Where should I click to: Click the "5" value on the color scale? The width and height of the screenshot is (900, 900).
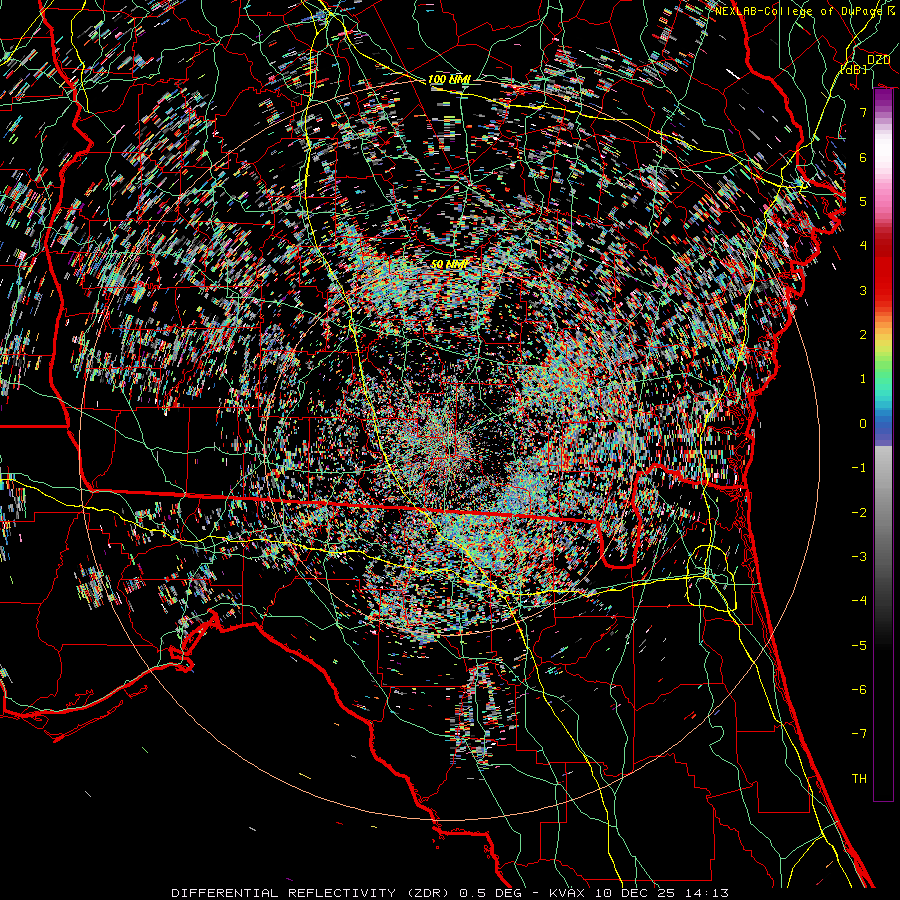point(863,201)
